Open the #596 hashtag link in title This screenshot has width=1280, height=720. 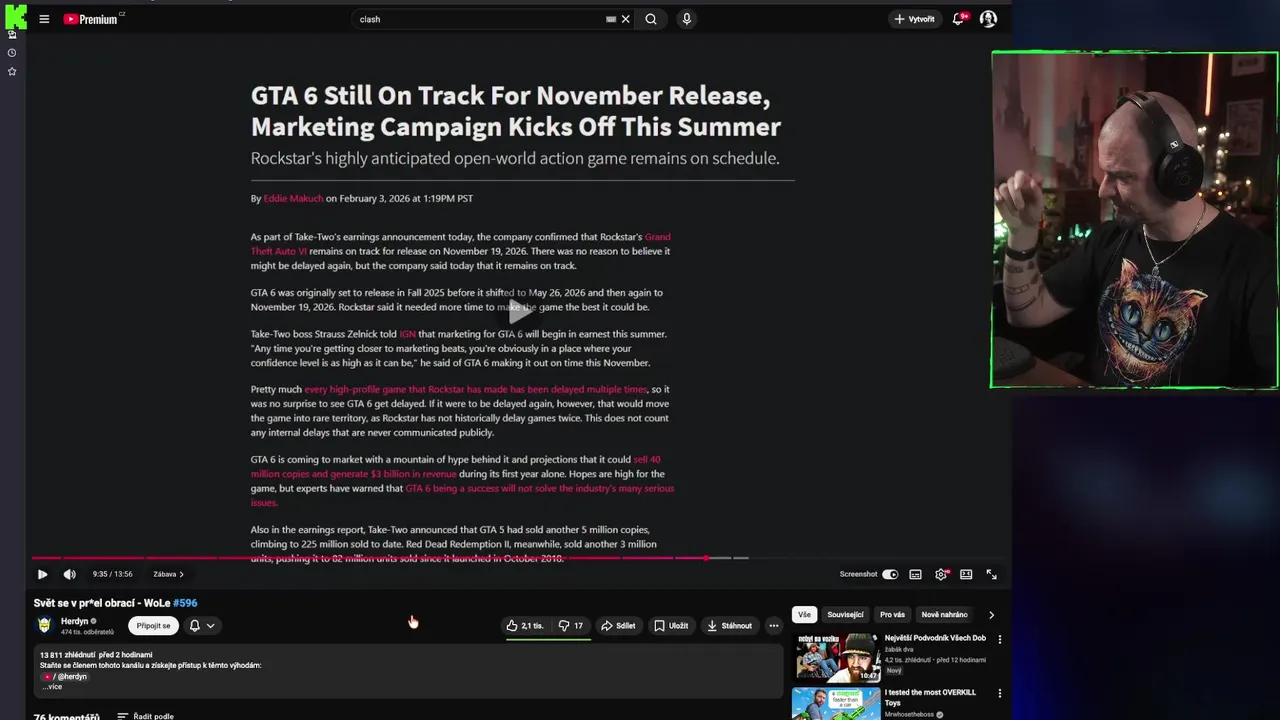click(x=185, y=603)
